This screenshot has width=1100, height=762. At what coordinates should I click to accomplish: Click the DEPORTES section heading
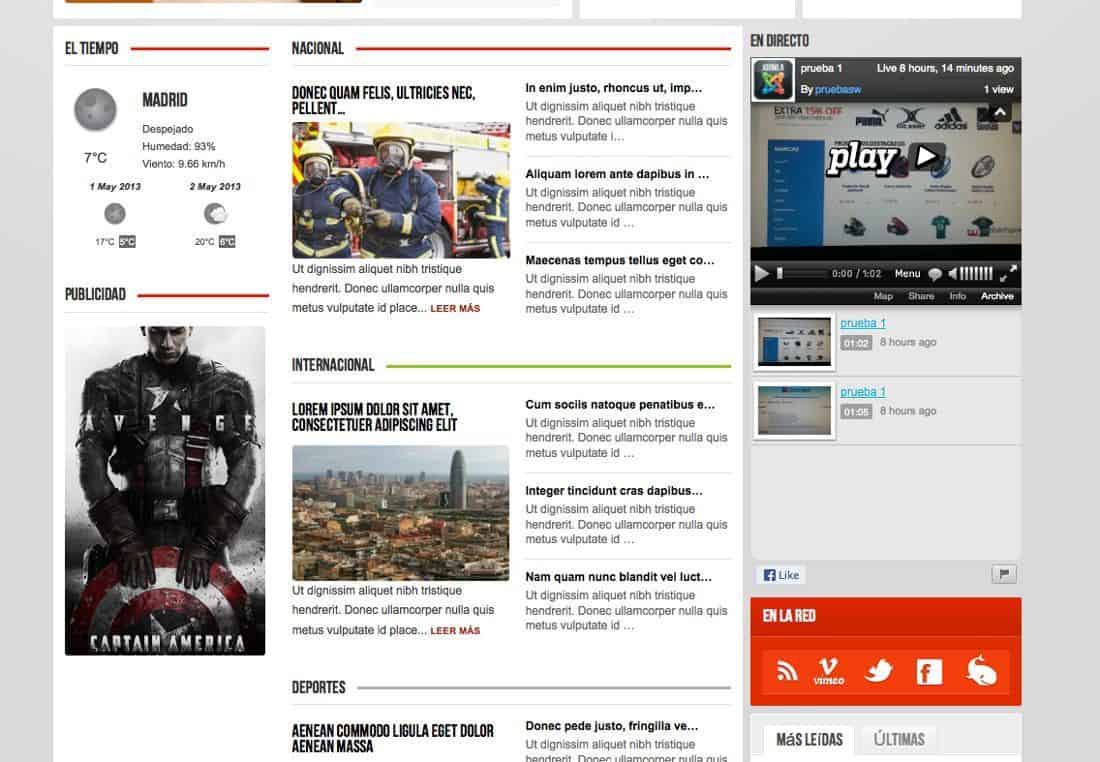point(318,688)
